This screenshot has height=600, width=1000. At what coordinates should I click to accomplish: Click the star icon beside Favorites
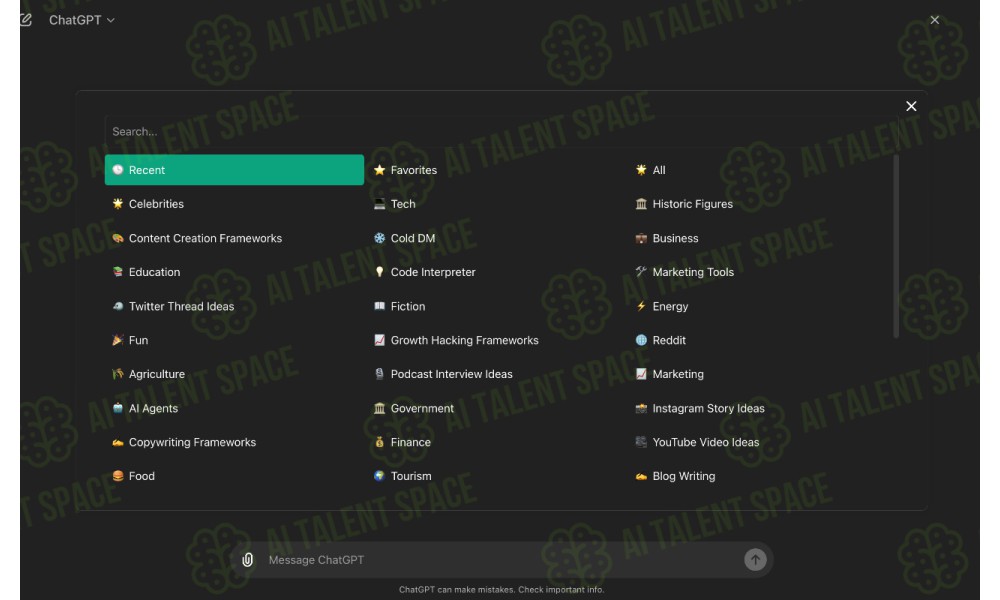click(x=379, y=170)
